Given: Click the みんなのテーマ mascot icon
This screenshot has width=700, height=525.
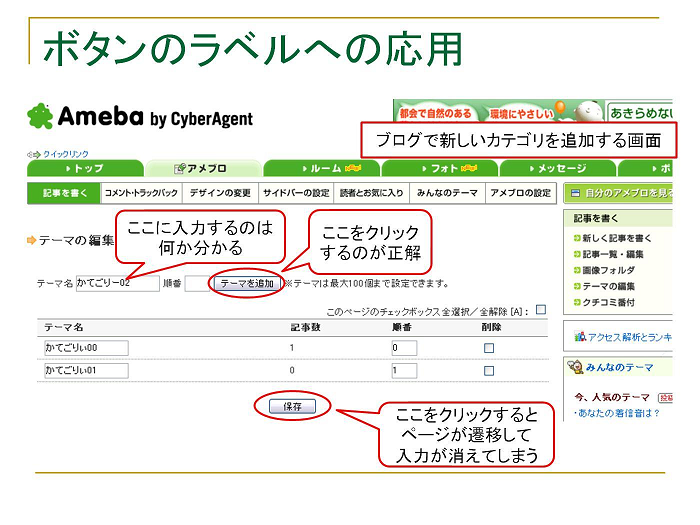Looking at the screenshot, I should point(575,367).
